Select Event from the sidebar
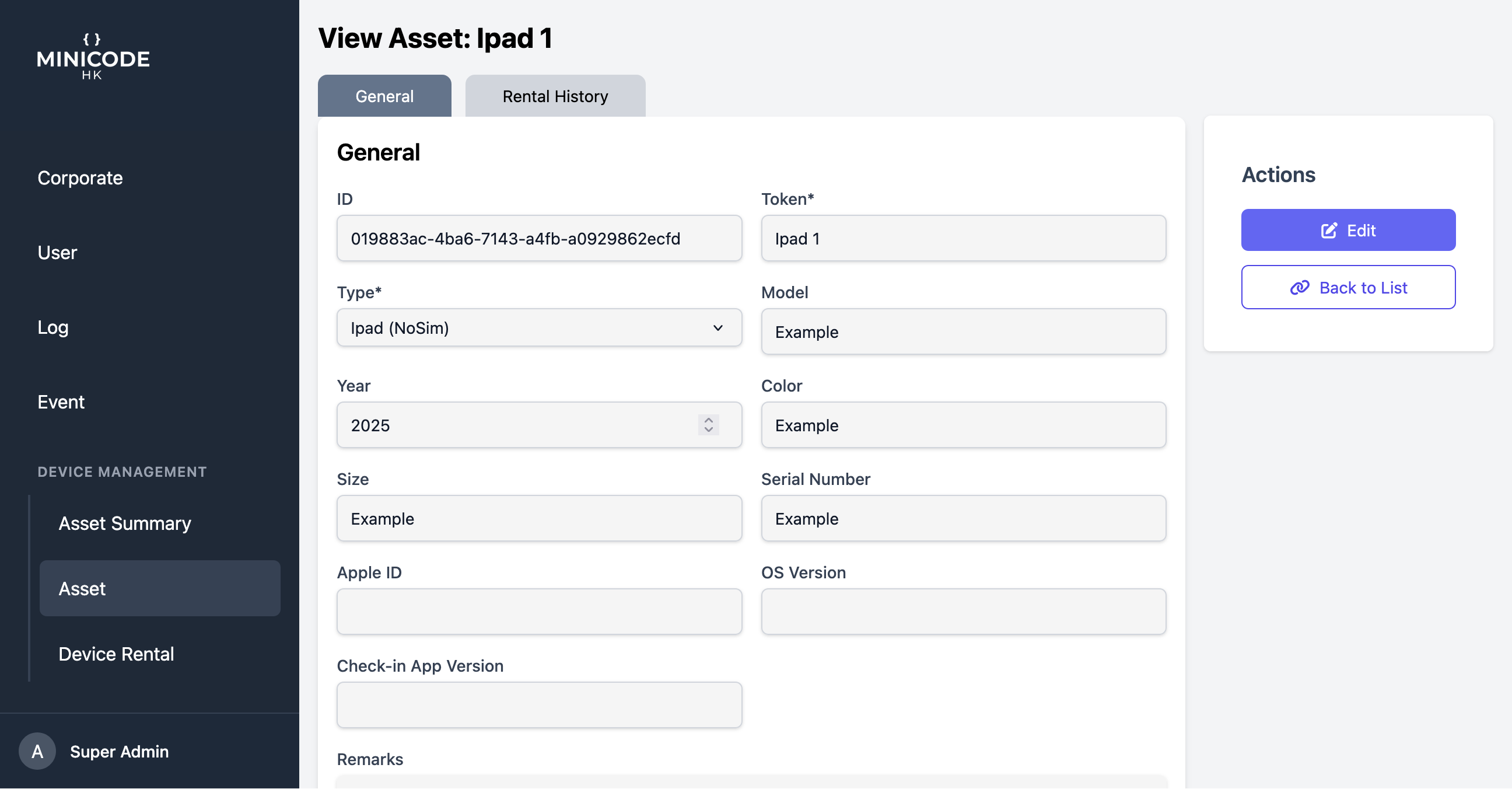This screenshot has width=1512, height=789. (x=61, y=402)
